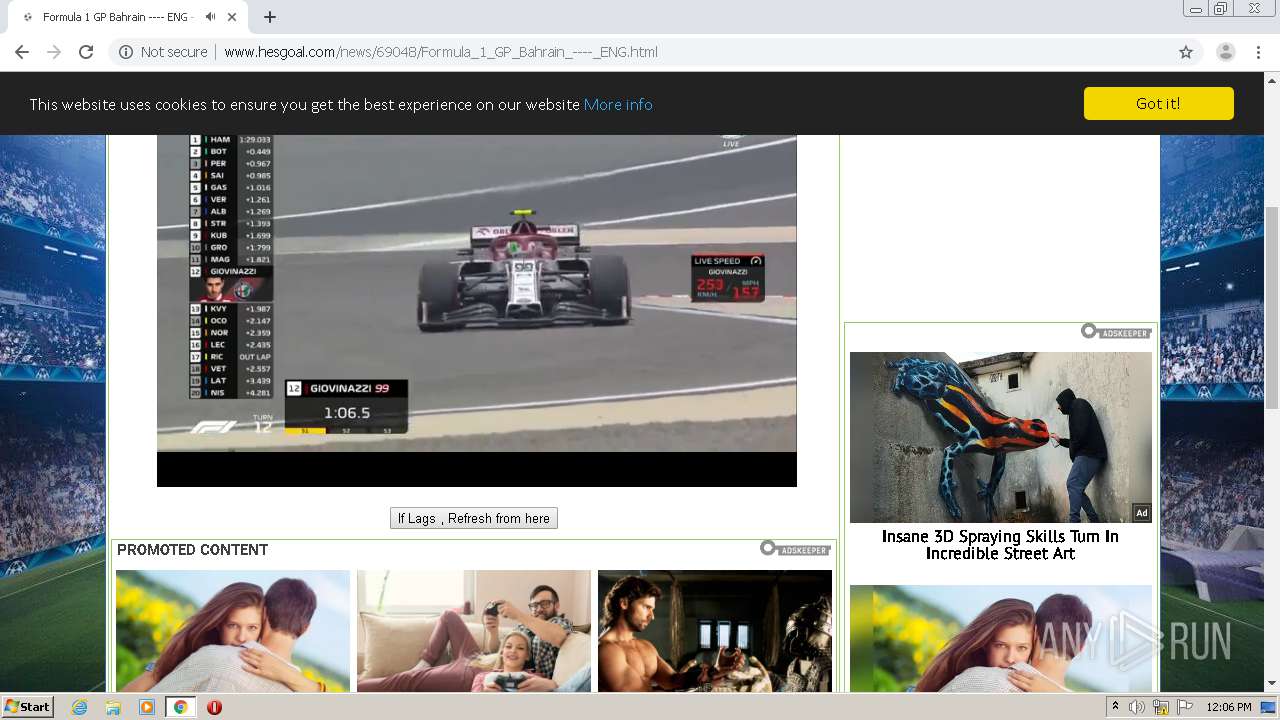Open the gamers on couch promoted thumbnail
The image size is (1280, 720).
(x=474, y=631)
